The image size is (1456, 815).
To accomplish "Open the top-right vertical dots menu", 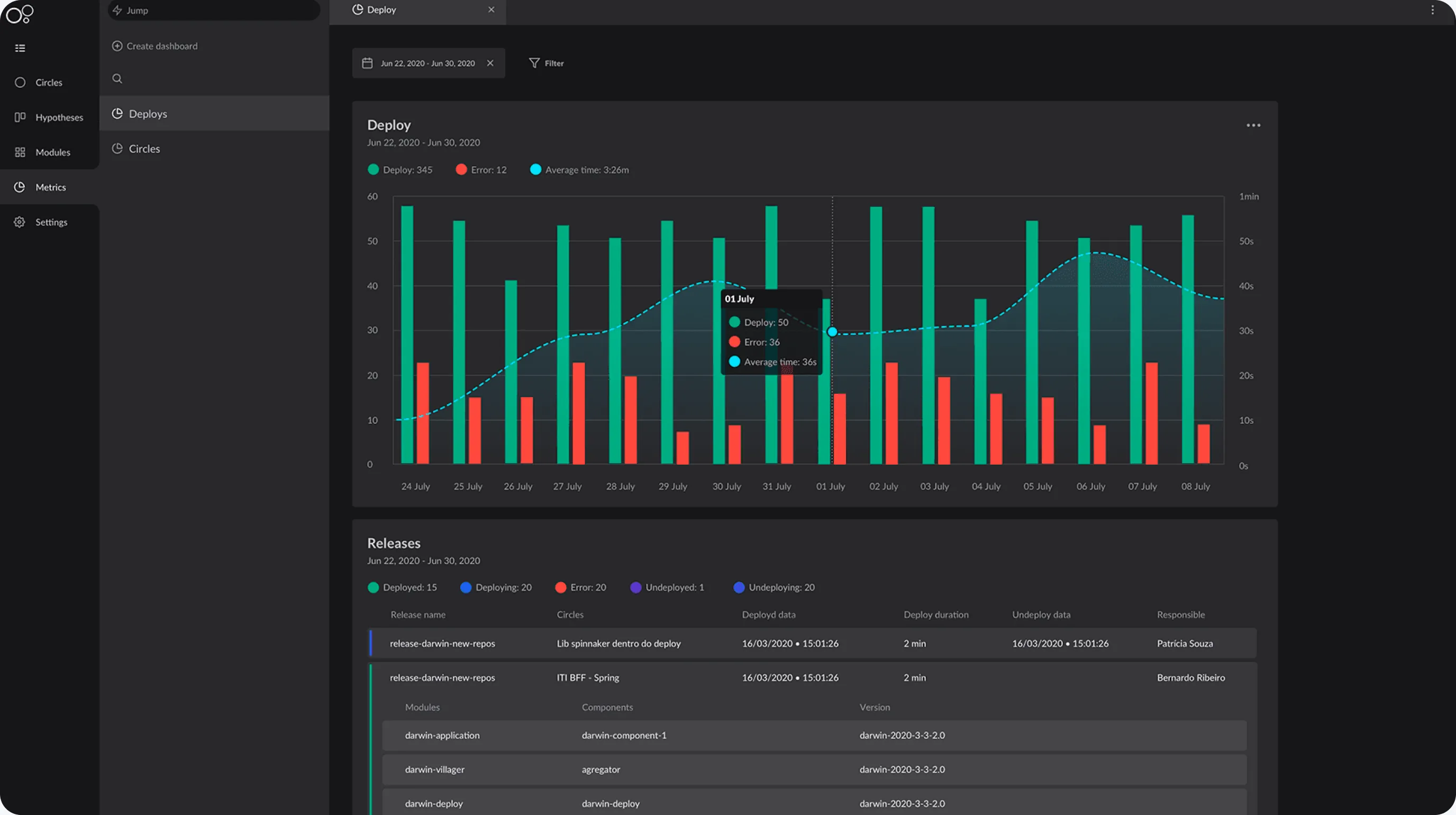I will [1432, 10].
